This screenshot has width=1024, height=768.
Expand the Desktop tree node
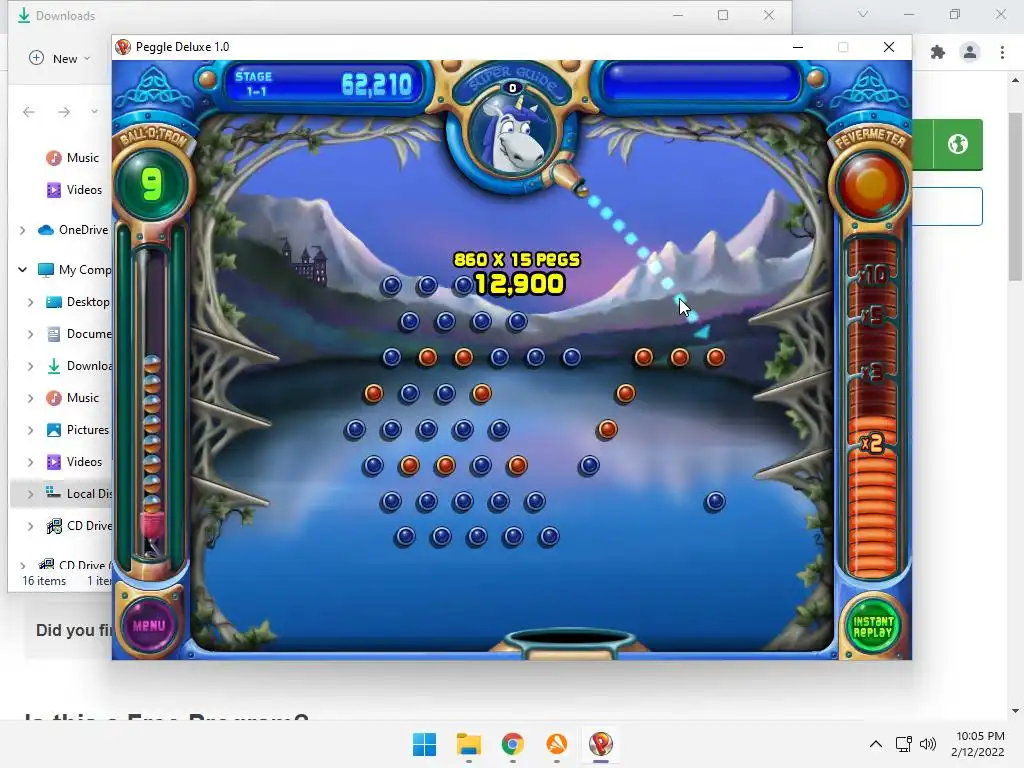31,302
